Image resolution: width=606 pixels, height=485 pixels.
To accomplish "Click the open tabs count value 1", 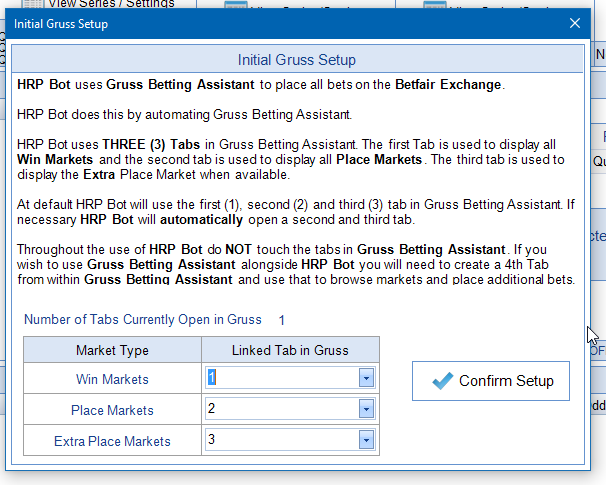I will (282, 320).
